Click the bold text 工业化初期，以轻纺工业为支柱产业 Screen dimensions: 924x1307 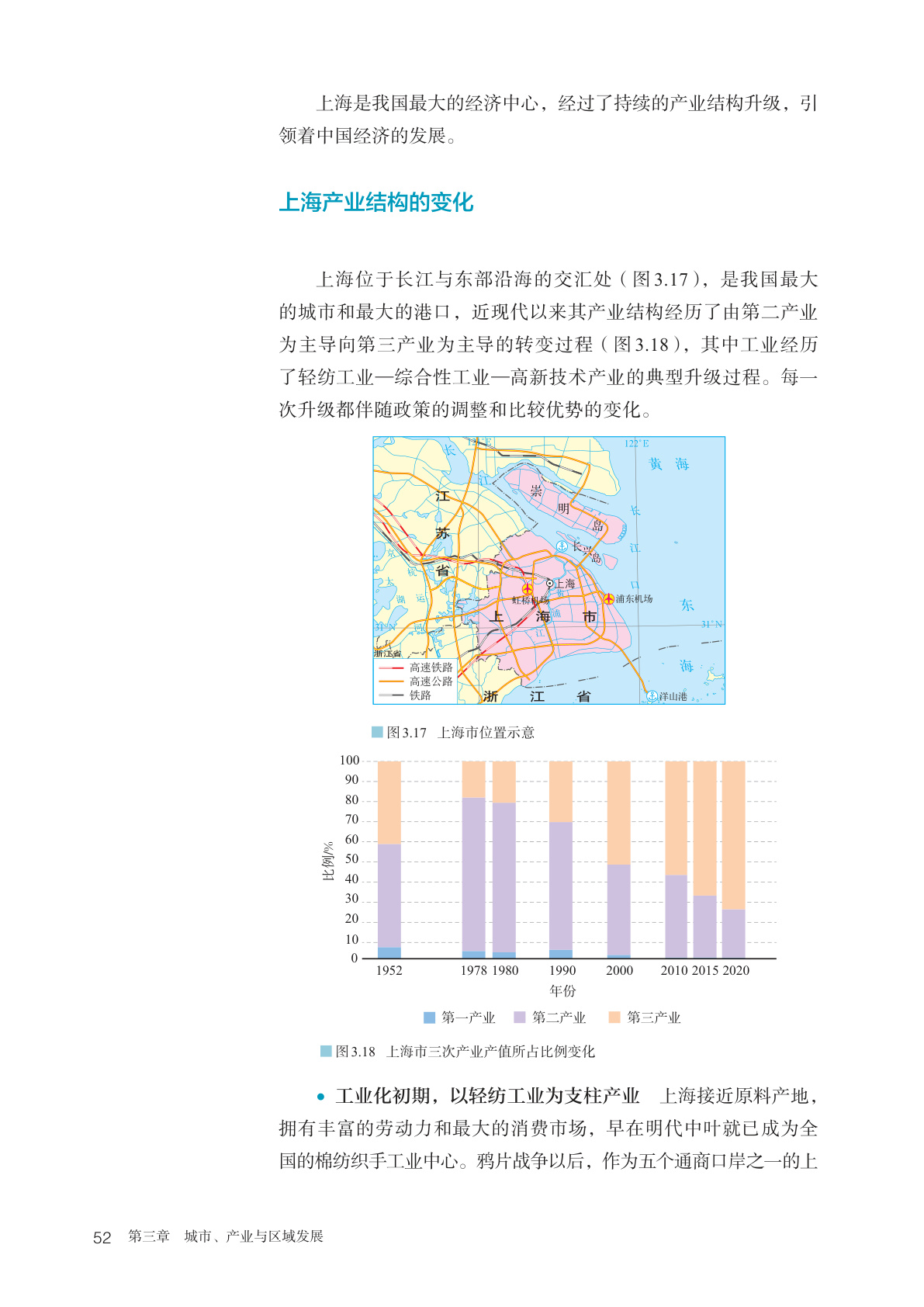click(487, 1096)
